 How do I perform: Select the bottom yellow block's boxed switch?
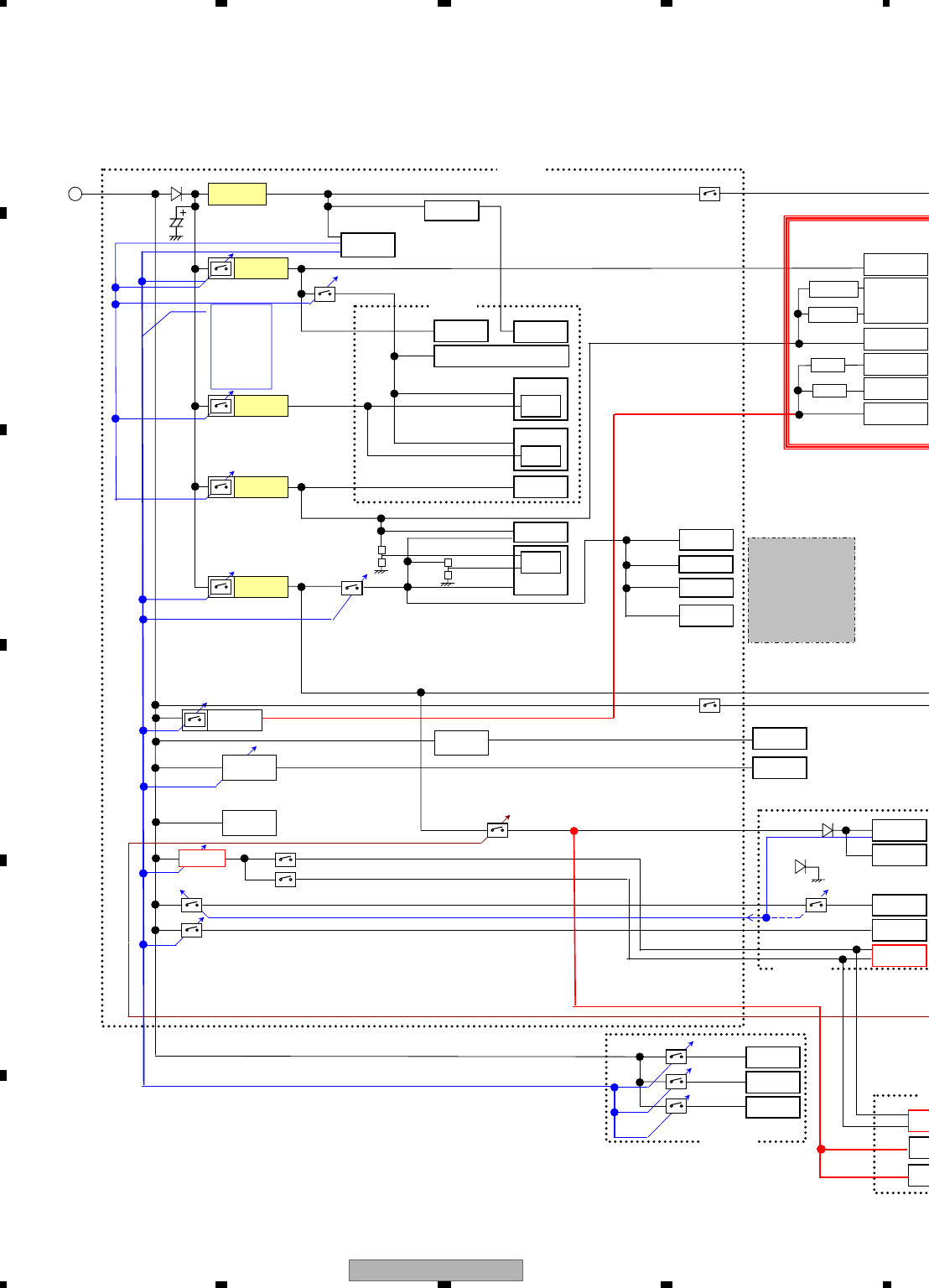pos(221,587)
